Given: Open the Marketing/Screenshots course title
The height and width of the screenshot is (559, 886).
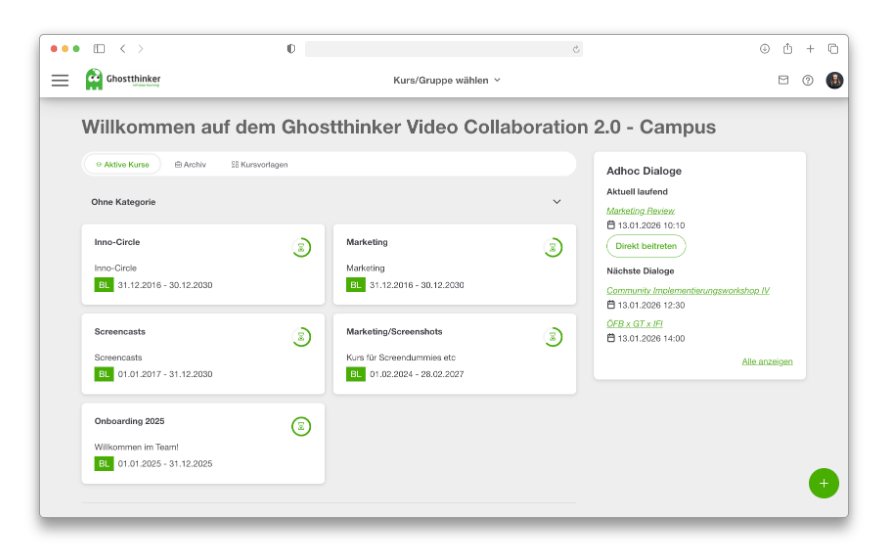Looking at the screenshot, I should pos(394,331).
